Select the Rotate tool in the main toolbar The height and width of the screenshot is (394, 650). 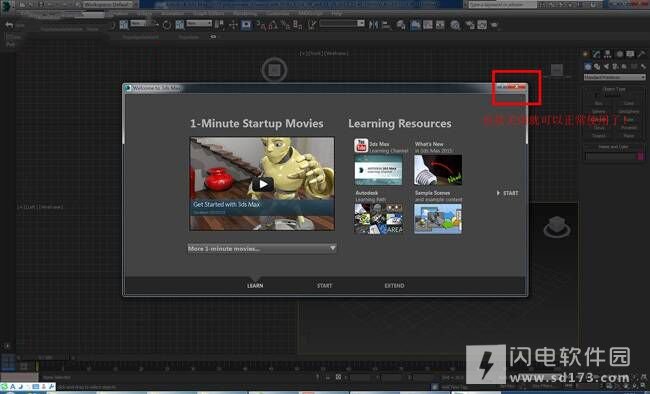(x=167, y=25)
